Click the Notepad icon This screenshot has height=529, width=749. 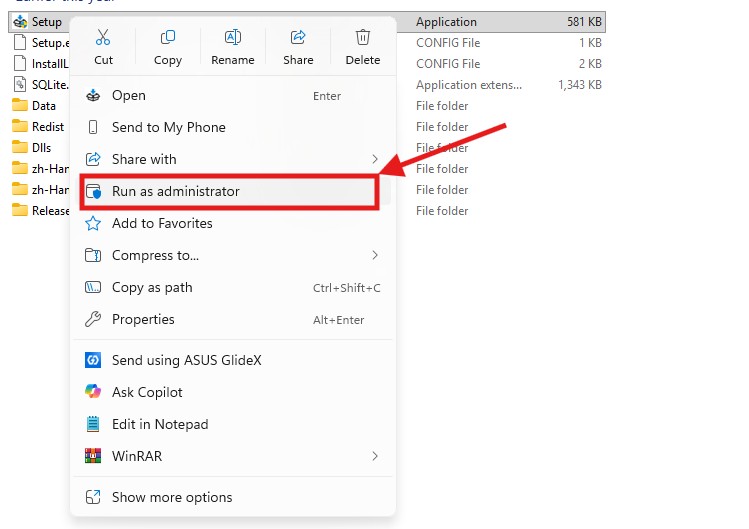click(x=93, y=424)
